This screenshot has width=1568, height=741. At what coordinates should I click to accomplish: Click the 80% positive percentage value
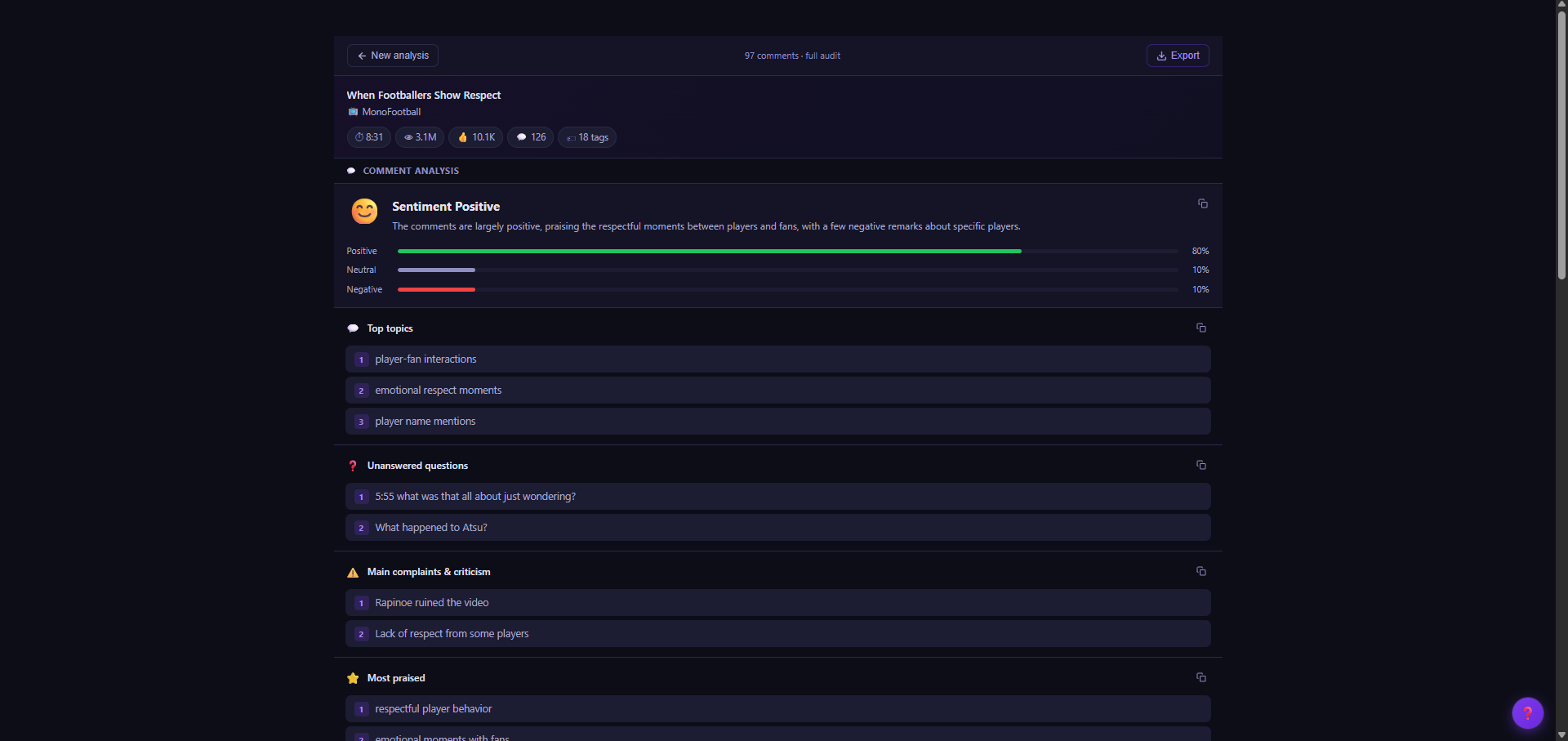[1200, 251]
